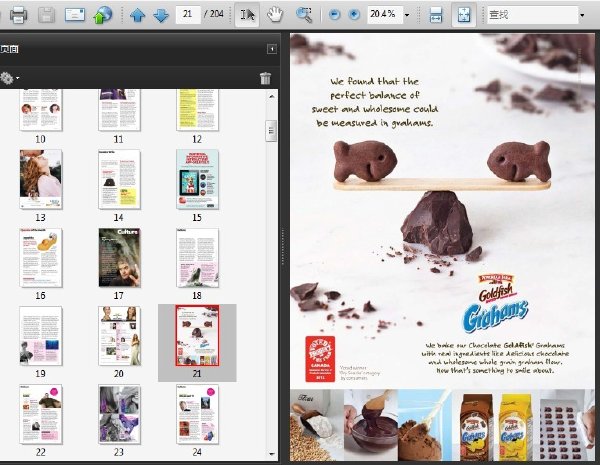Go to next page with down arrow
The width and height of the screenshot is (600, 465).
click(x=161, y=15)
